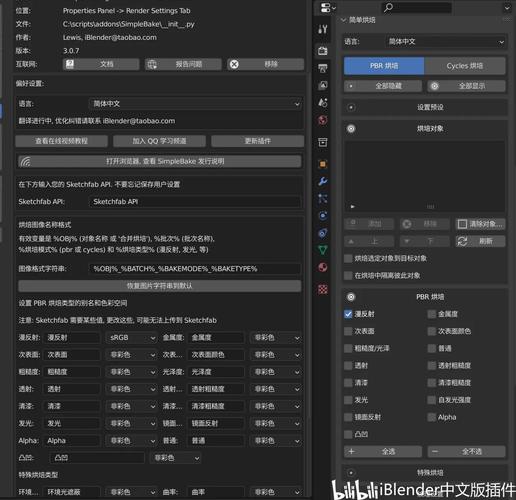Image resolution: width=516 pixels, height=500 pixels.
Task: Click the 图像格式字符串 format string field
Action: [195, 269]
